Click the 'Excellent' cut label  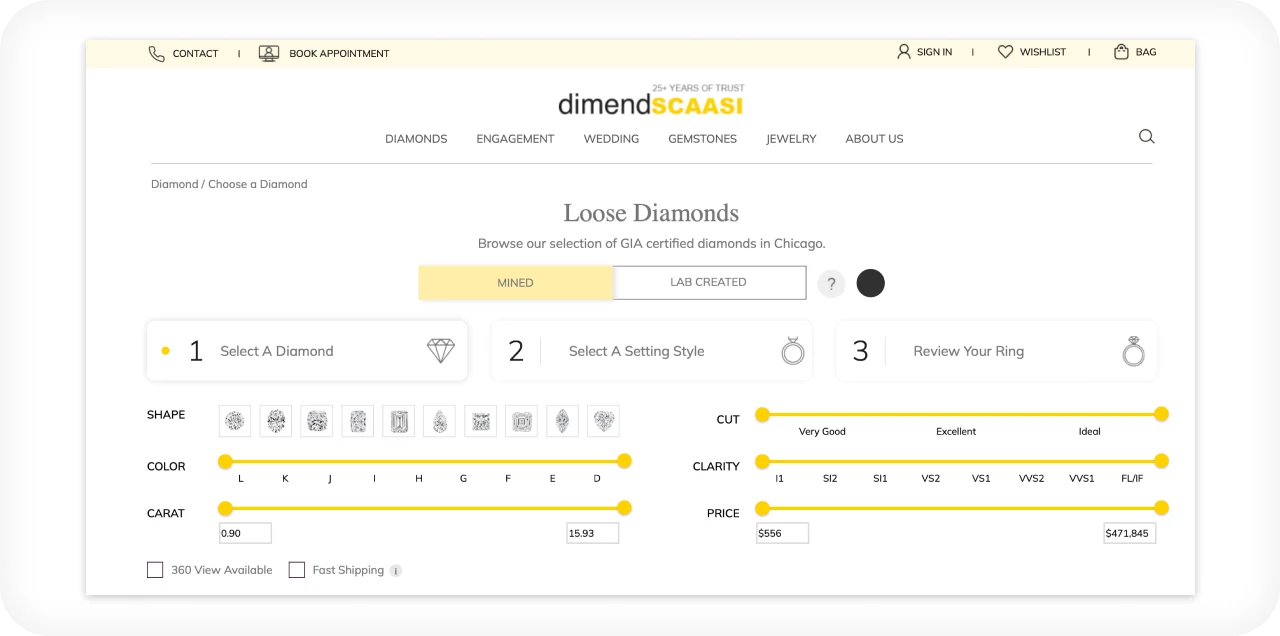956,432
